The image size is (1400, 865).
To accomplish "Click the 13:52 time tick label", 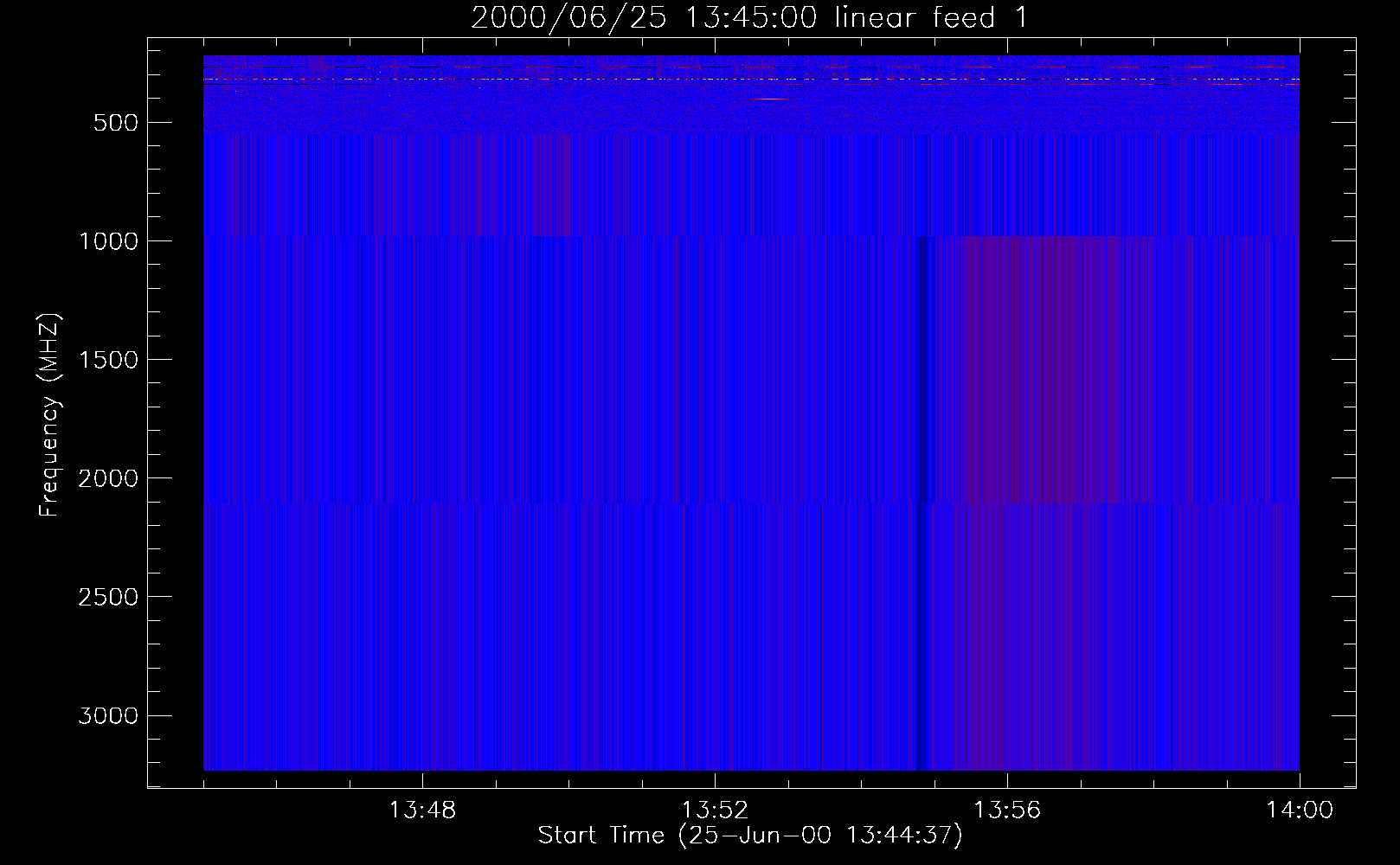I will pyautogui.click(x=715, y=811).
